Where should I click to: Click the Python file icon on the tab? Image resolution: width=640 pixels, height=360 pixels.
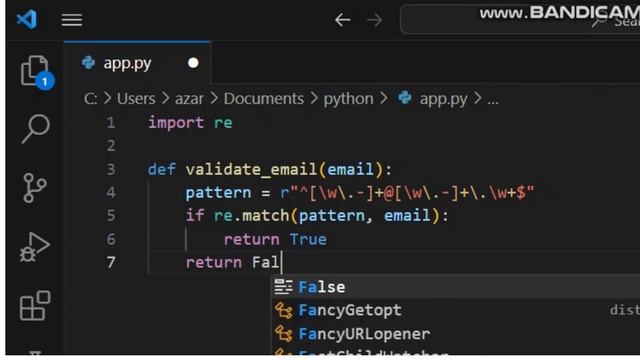[x=88, y=63]
